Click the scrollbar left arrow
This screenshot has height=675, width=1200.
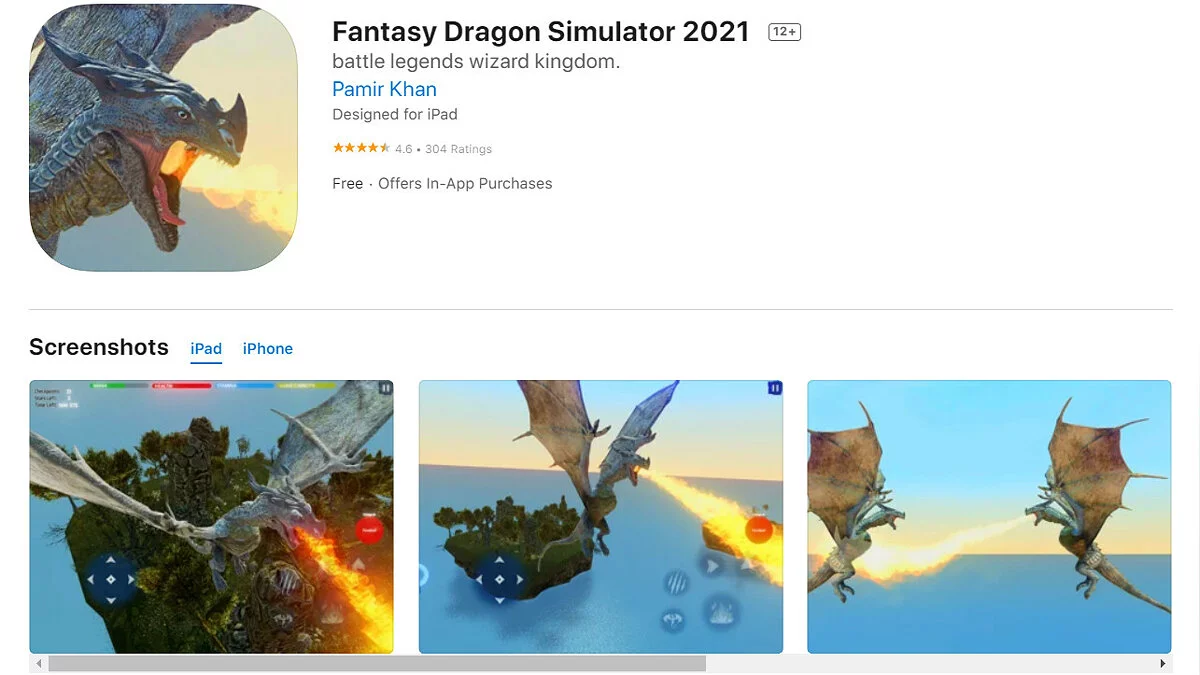39,663
